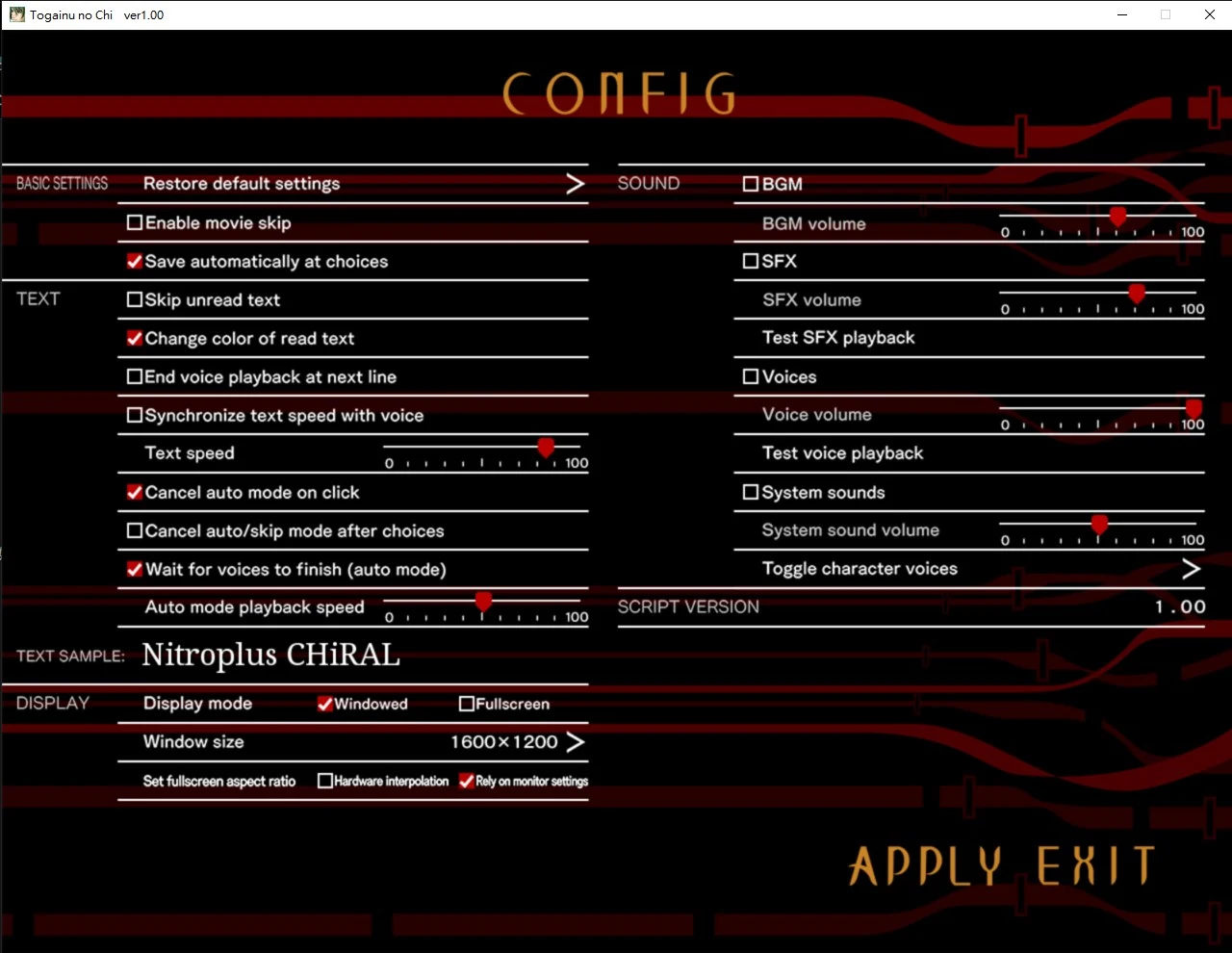1232x953 pixels.
Task: Click the script version value 1.00
Action: 1180,607
